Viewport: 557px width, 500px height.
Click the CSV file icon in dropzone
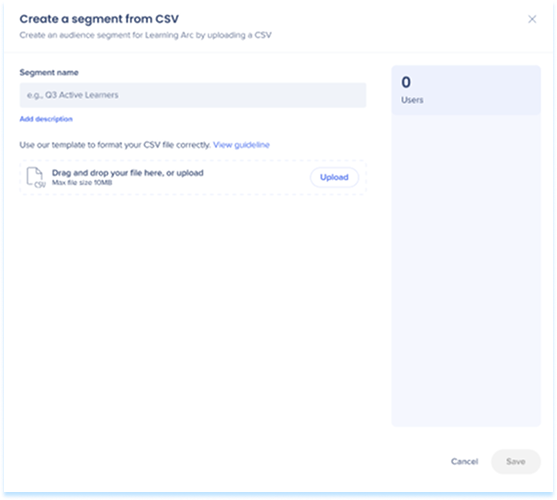36,177
